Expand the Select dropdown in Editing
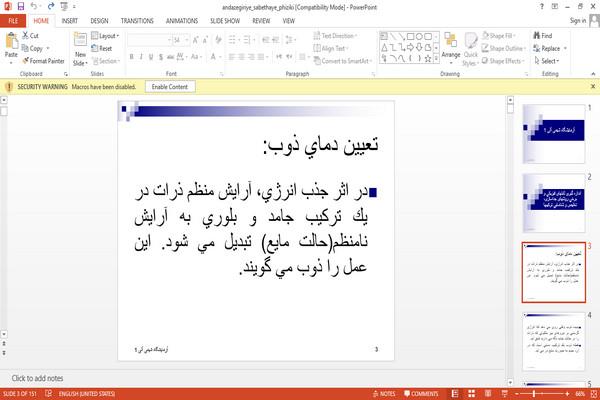The width and height of the screenshot is (600, 400). point(546,61)
